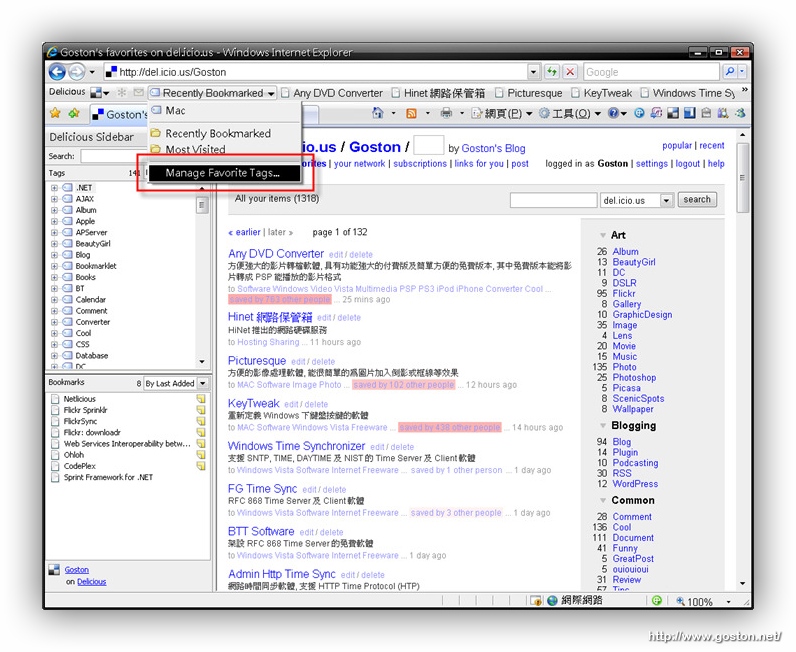Screen dimensions: 796x652
Task: Click the Photoshop tag link
Action: click(x=634, y=377)
